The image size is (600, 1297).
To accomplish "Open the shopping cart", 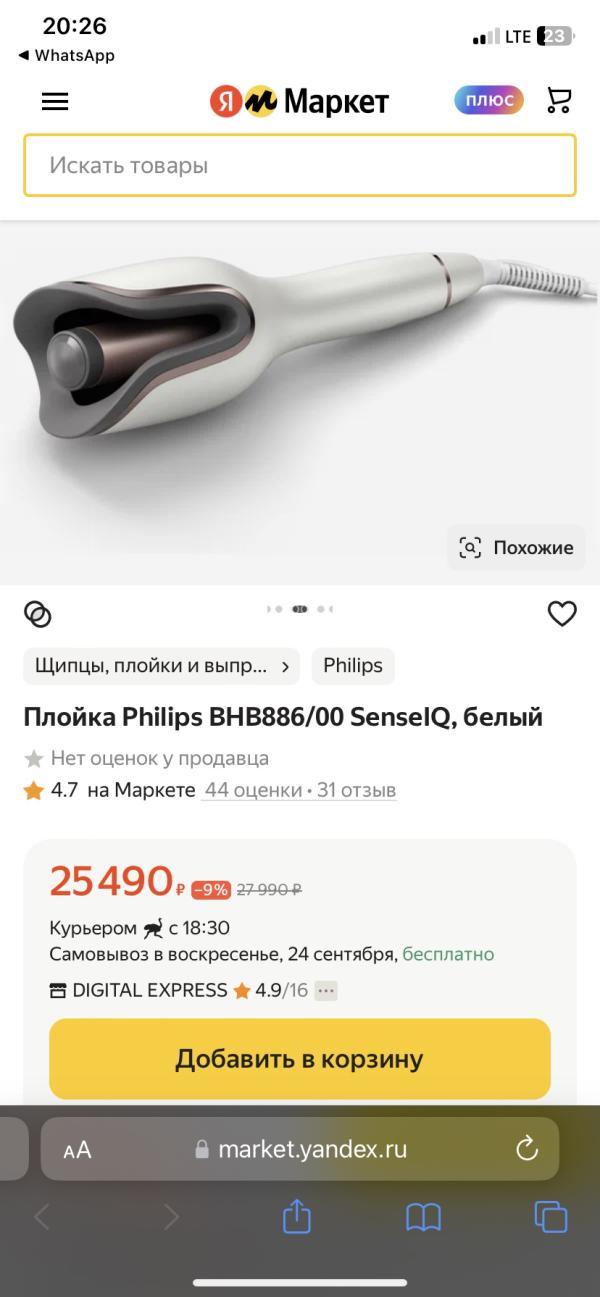I will tap(559, 100).
